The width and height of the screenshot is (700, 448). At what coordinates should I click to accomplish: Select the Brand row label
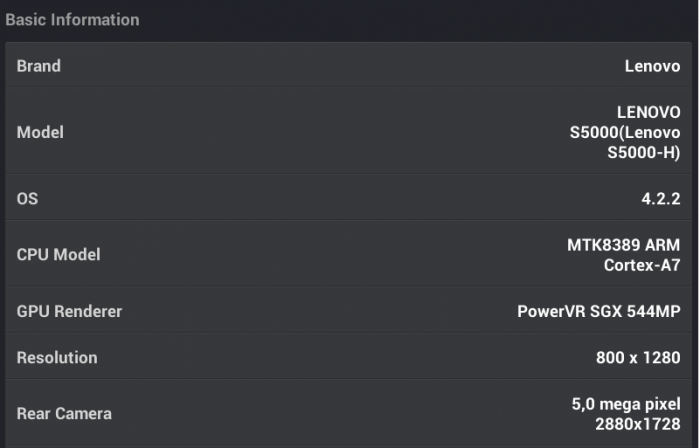(39, 66)
